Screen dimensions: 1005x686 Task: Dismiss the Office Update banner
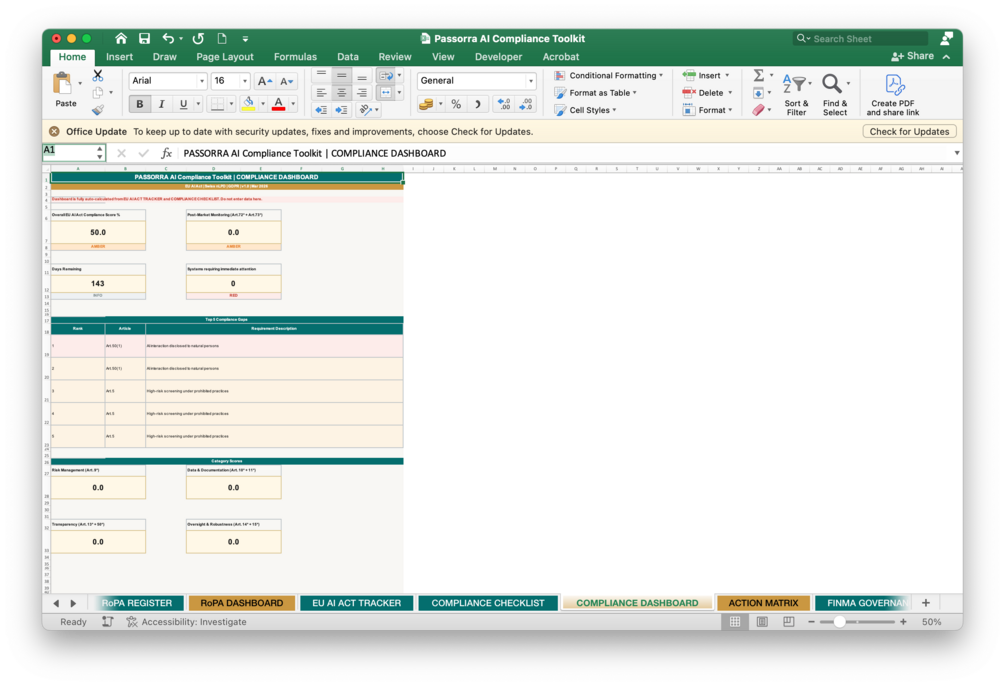(54, 131)
